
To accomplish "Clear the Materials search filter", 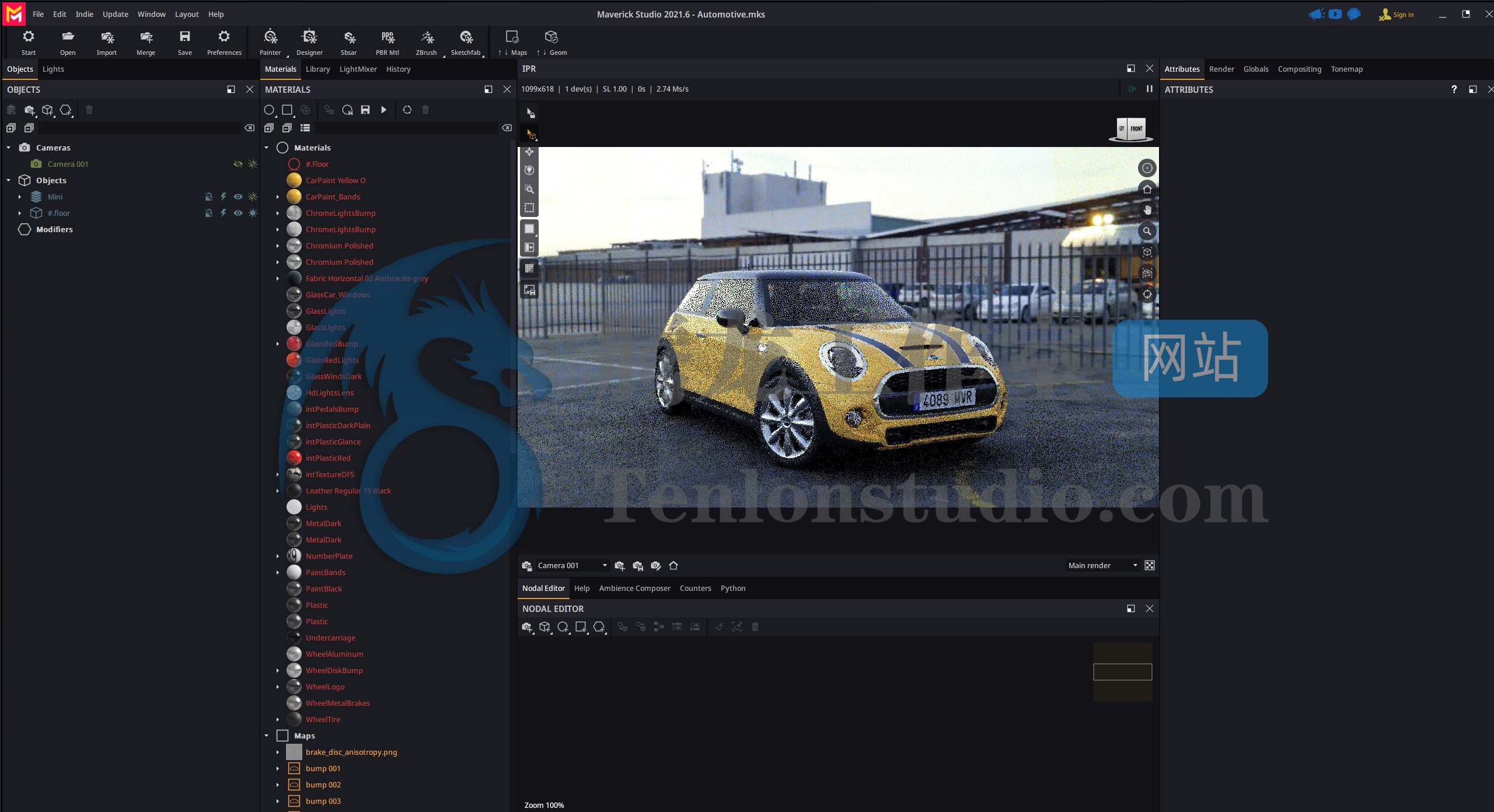I will point(507,128).
